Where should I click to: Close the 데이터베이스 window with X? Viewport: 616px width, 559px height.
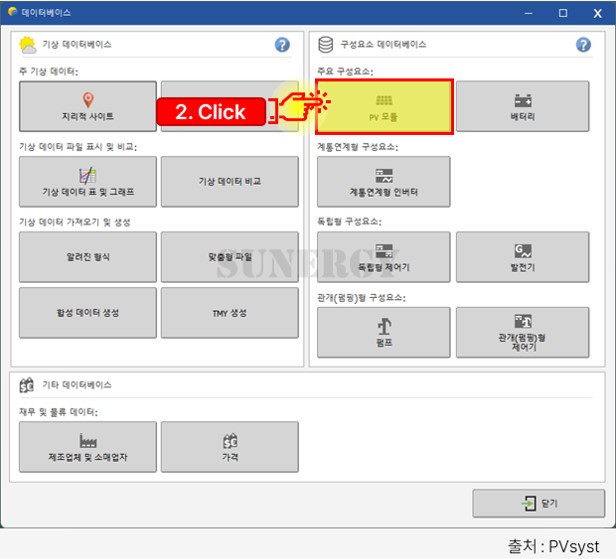[598, 13]
